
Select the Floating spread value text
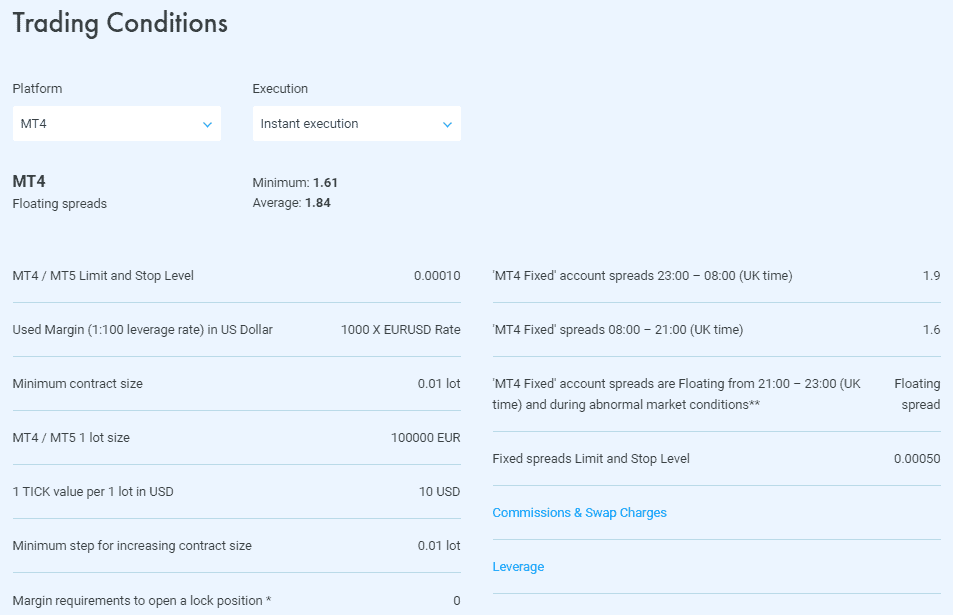click(917, 394)
